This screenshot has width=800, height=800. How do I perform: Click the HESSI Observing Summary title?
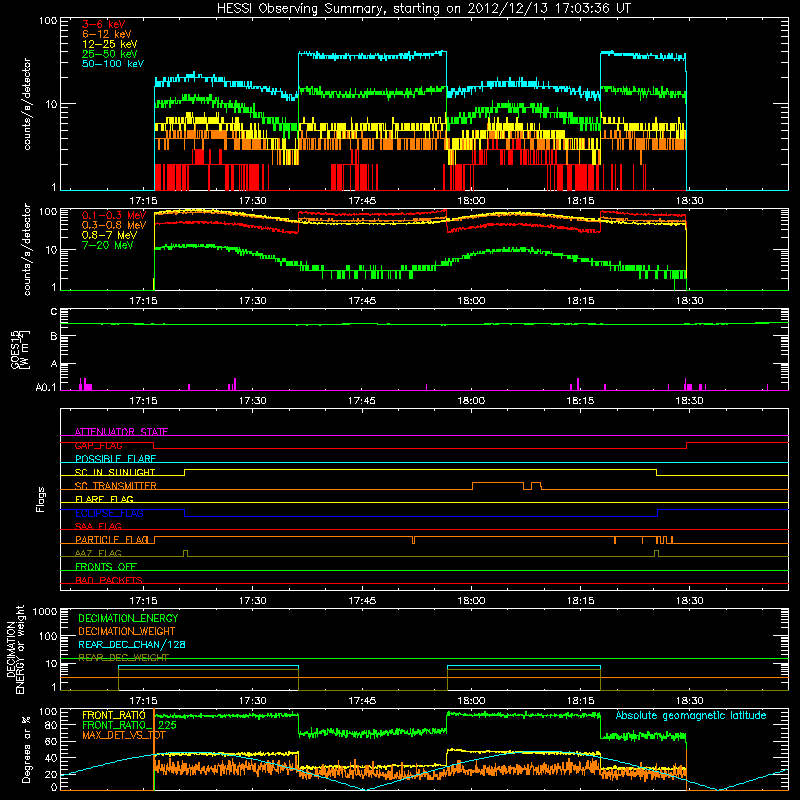pos(423,9)
